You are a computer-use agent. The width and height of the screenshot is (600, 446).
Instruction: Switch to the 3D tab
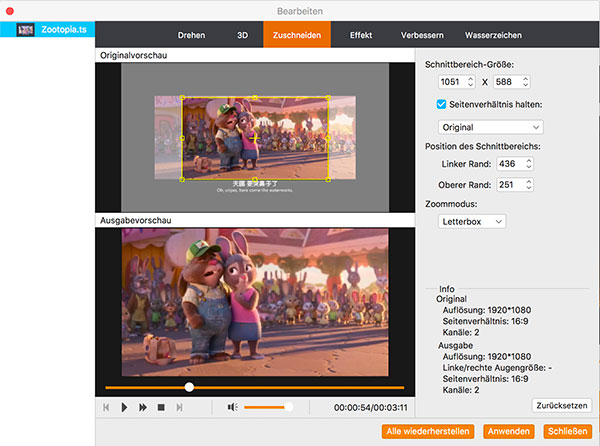click(x=242, y=35)
